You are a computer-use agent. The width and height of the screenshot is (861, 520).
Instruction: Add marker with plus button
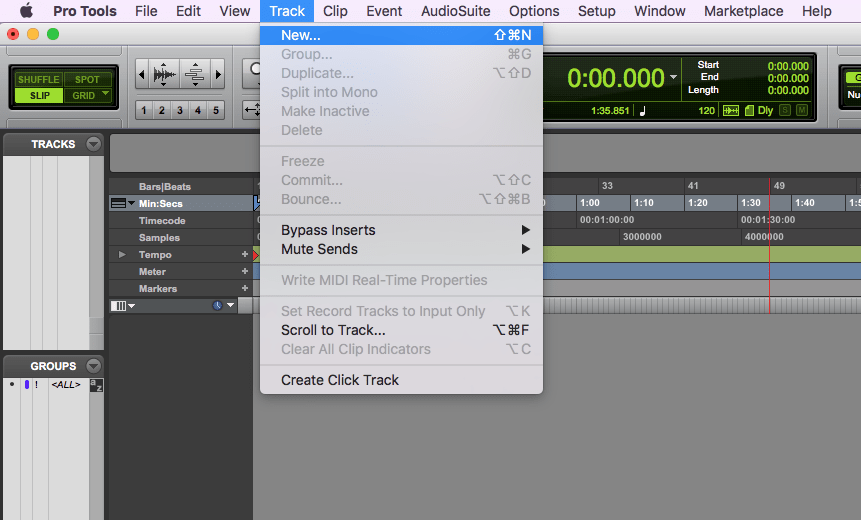245,288
